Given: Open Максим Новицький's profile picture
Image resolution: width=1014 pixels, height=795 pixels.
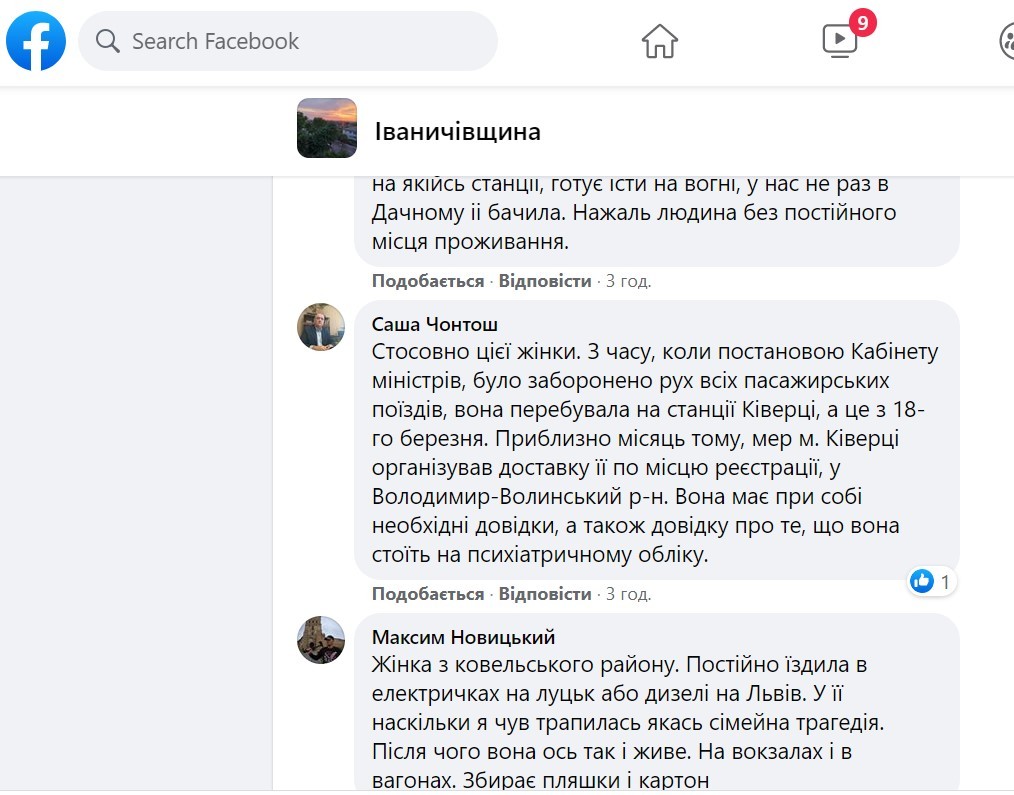Looking at the screenshot, I should 321,640.
